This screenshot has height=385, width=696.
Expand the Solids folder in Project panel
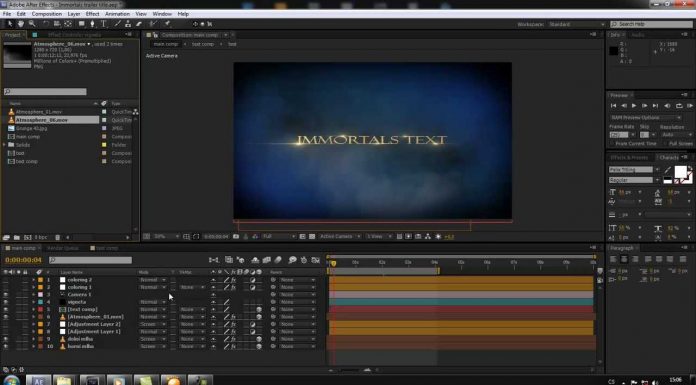pyautogui.click(x=5, y=145)
